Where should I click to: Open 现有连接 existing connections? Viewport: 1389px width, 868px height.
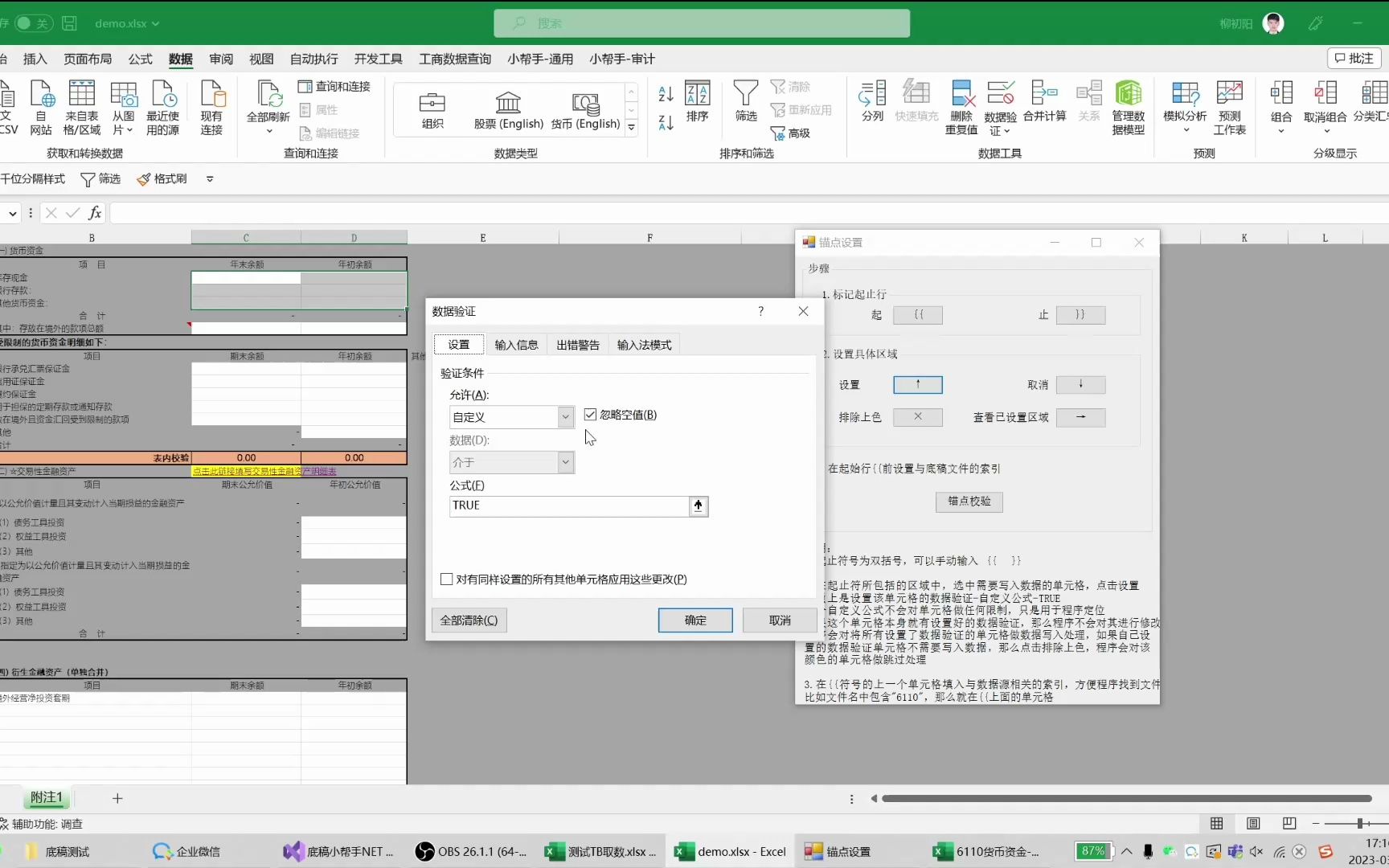[212, 108]
